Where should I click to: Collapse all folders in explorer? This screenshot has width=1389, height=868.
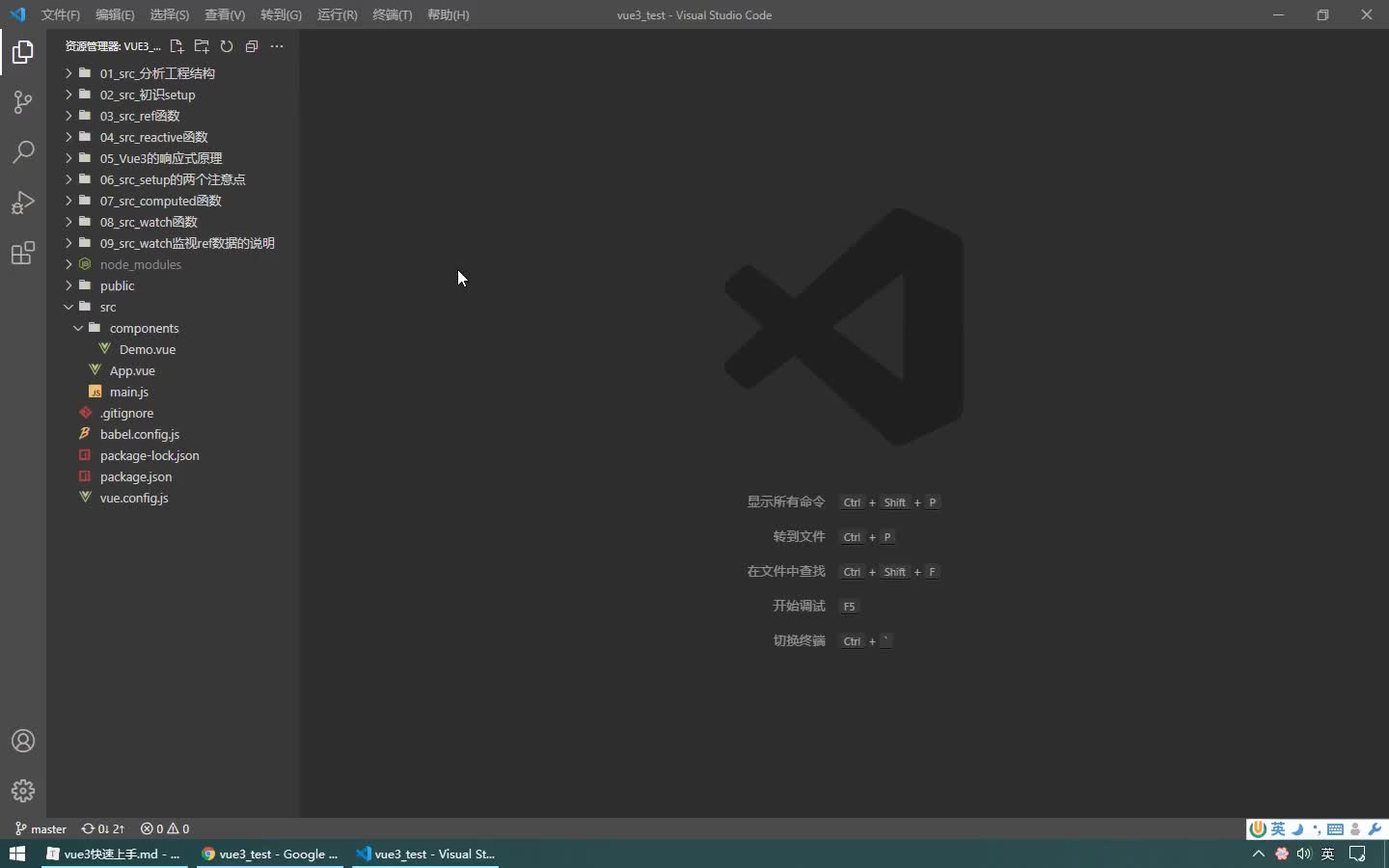[252, 46]
